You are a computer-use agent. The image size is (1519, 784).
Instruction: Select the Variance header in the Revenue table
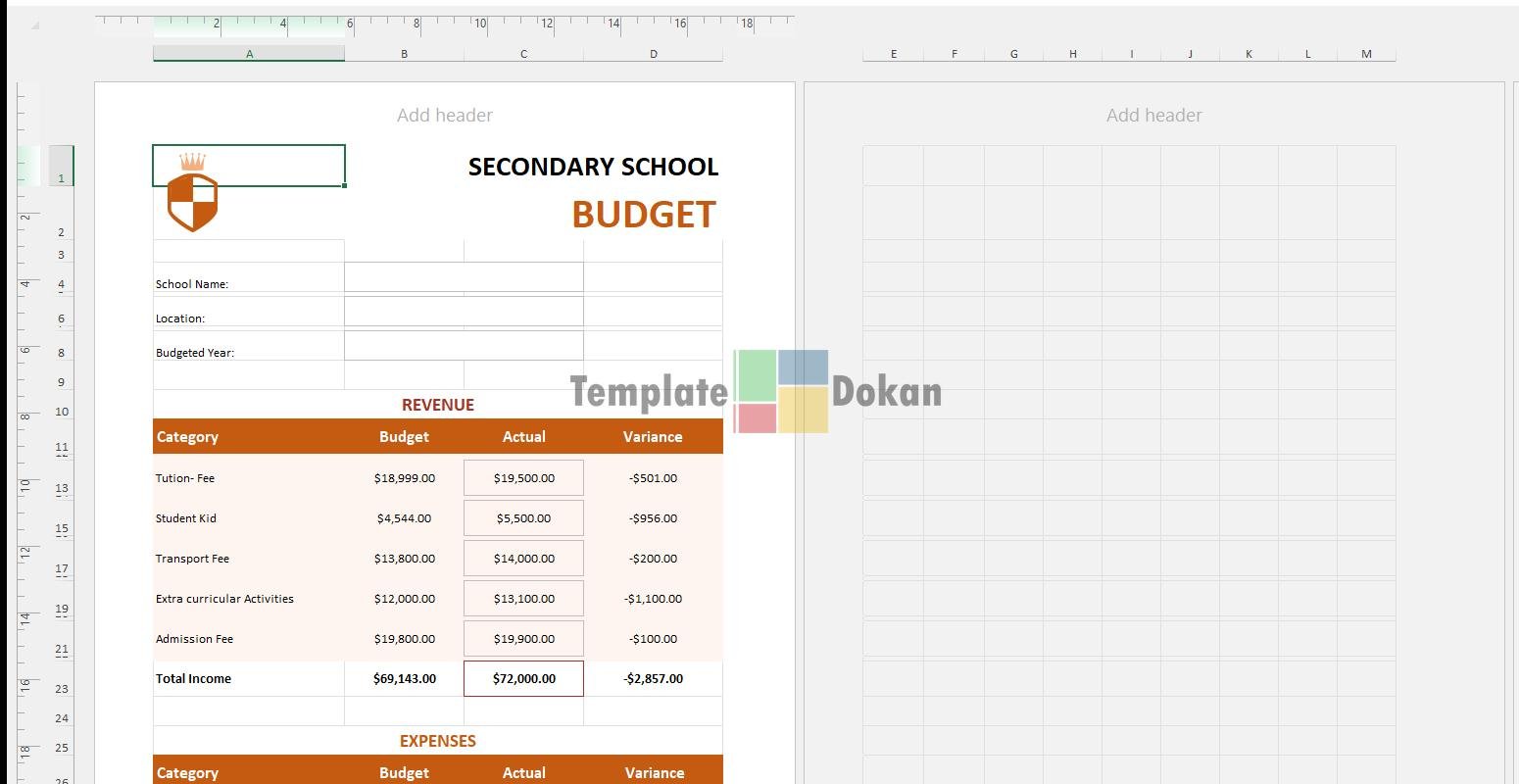653,437
